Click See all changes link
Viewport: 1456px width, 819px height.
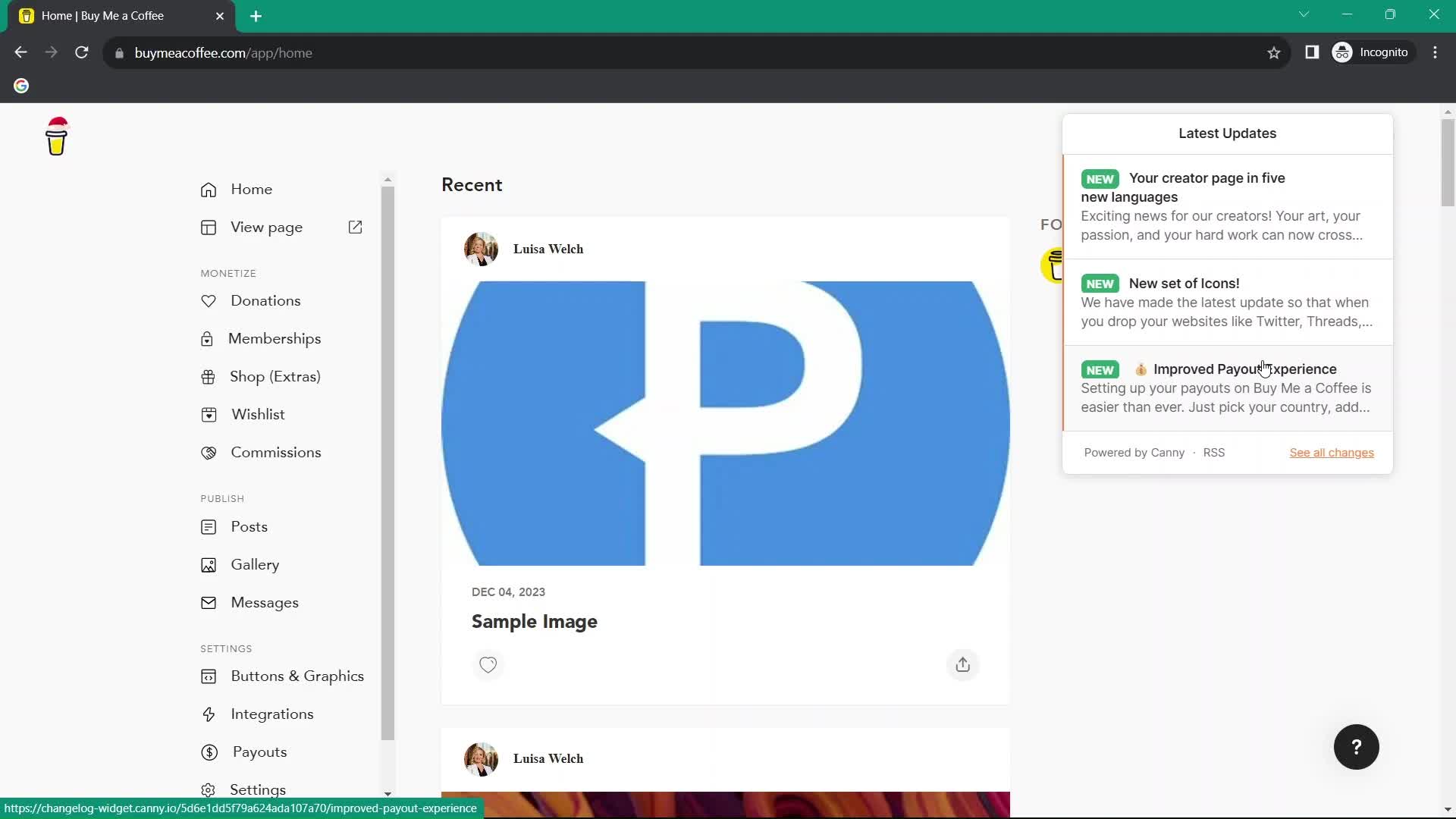(x=1332, y=453)
